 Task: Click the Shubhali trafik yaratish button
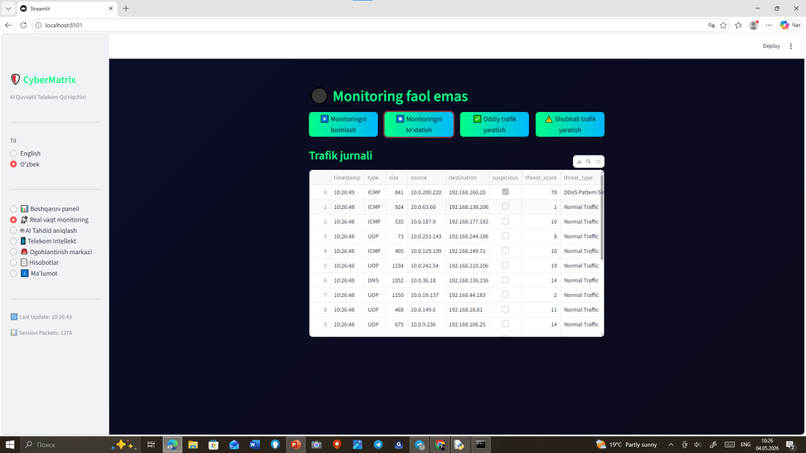click(570, 124)
